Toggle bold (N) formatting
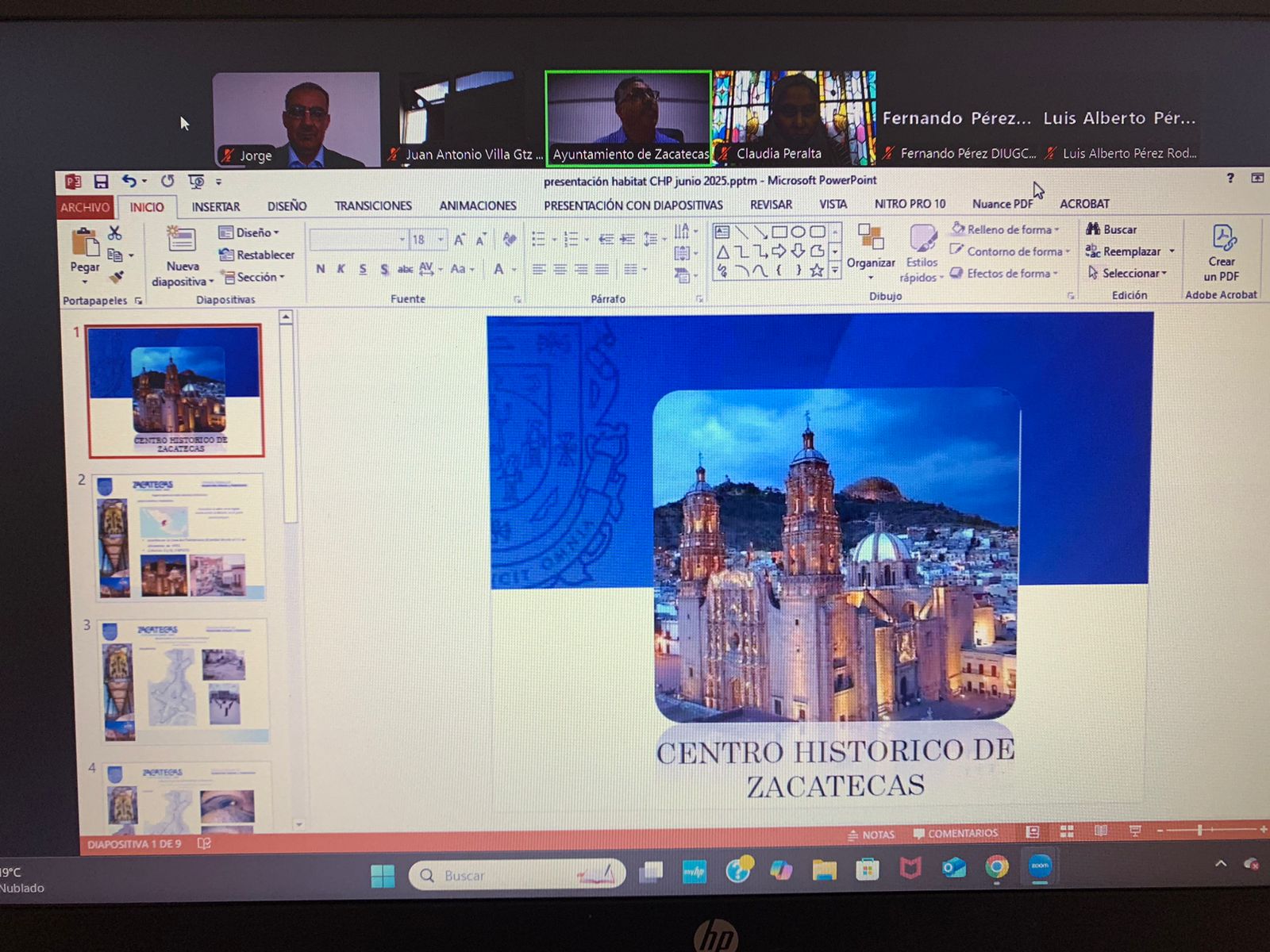Image resolution: width=1270 pixels, height=952 pixels. [x=320, y=269]
